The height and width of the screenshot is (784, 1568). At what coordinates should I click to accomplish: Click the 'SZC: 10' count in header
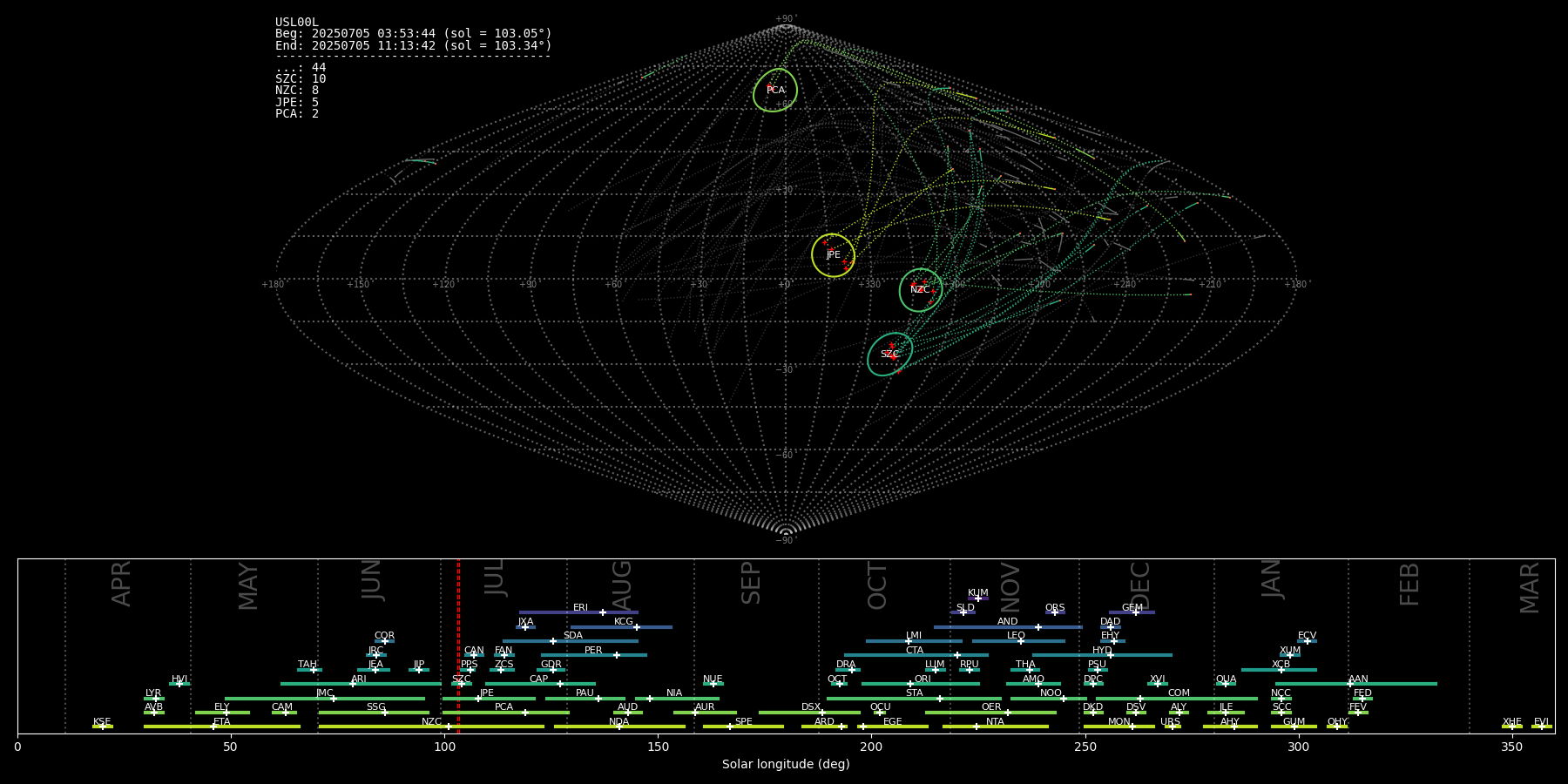click(x=301, y=79)
